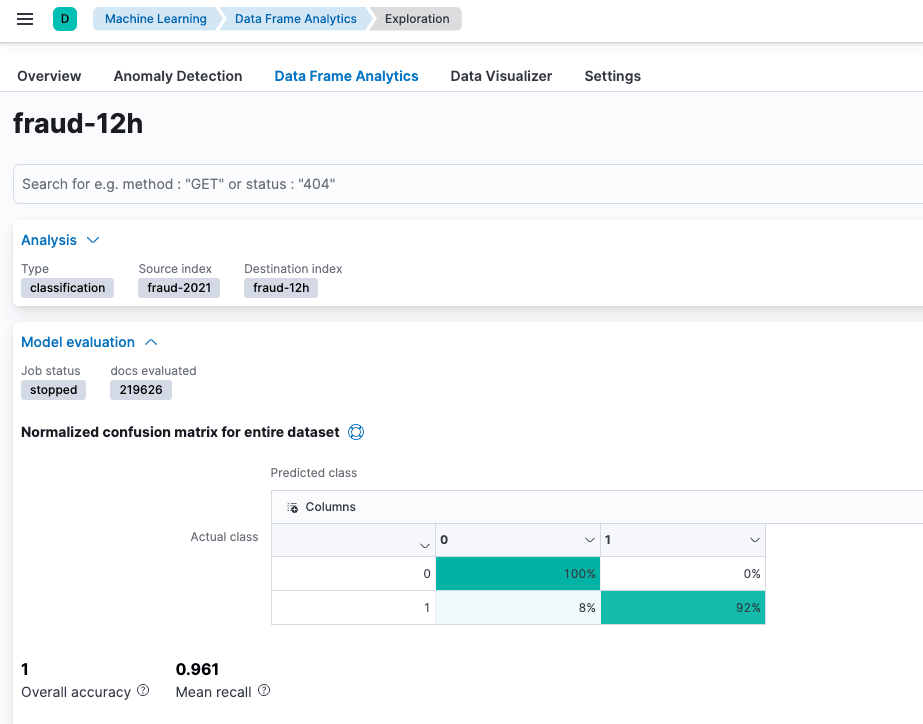Click the 92% true positive cell
923x724 pixels.
click(683, 608)
